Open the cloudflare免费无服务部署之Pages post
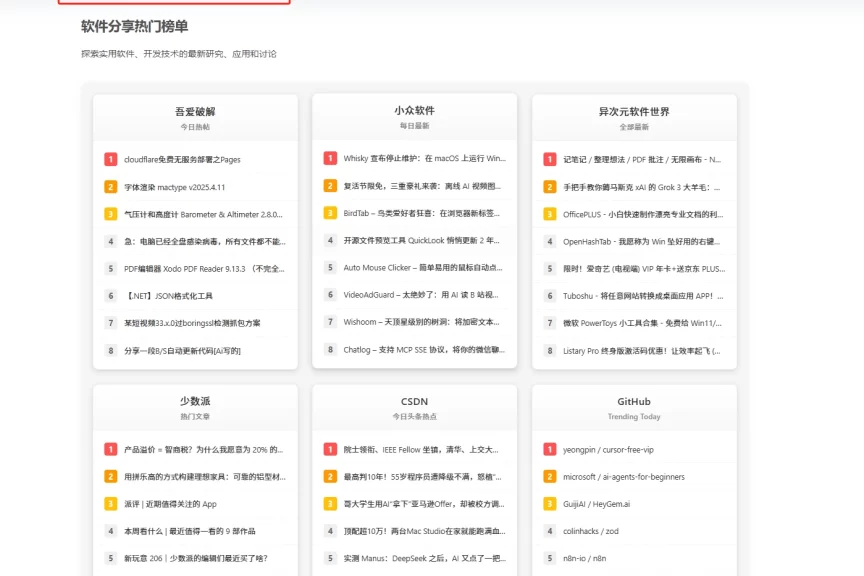 (x=185, y=158)
